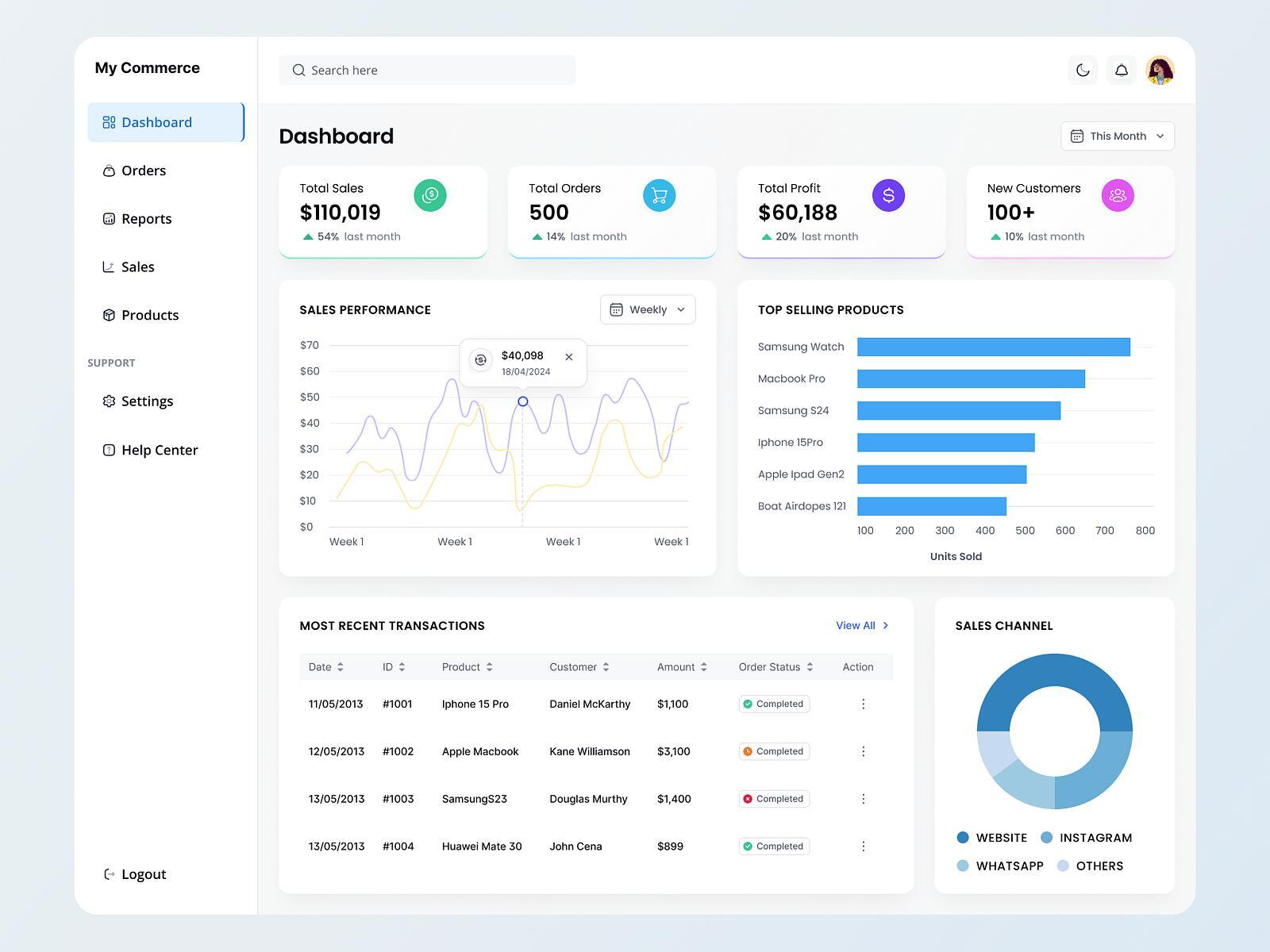
Task: Click the View All transactions link
Action: pos(863,626)
